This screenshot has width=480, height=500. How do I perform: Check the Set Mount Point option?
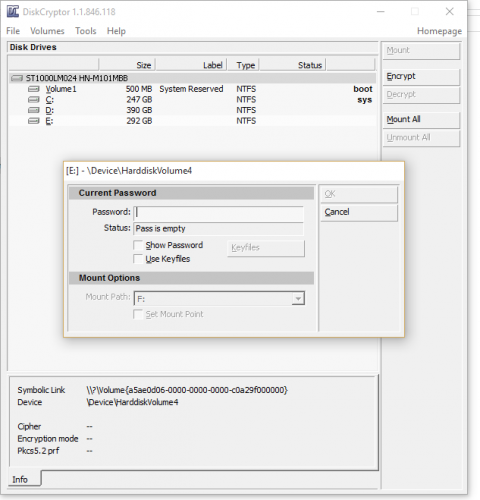click(x=138, y=314)
